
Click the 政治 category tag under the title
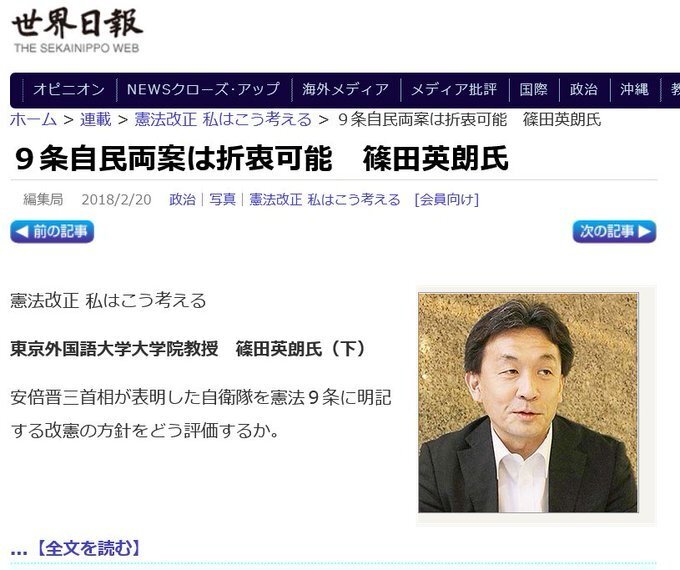click(182, 200)
